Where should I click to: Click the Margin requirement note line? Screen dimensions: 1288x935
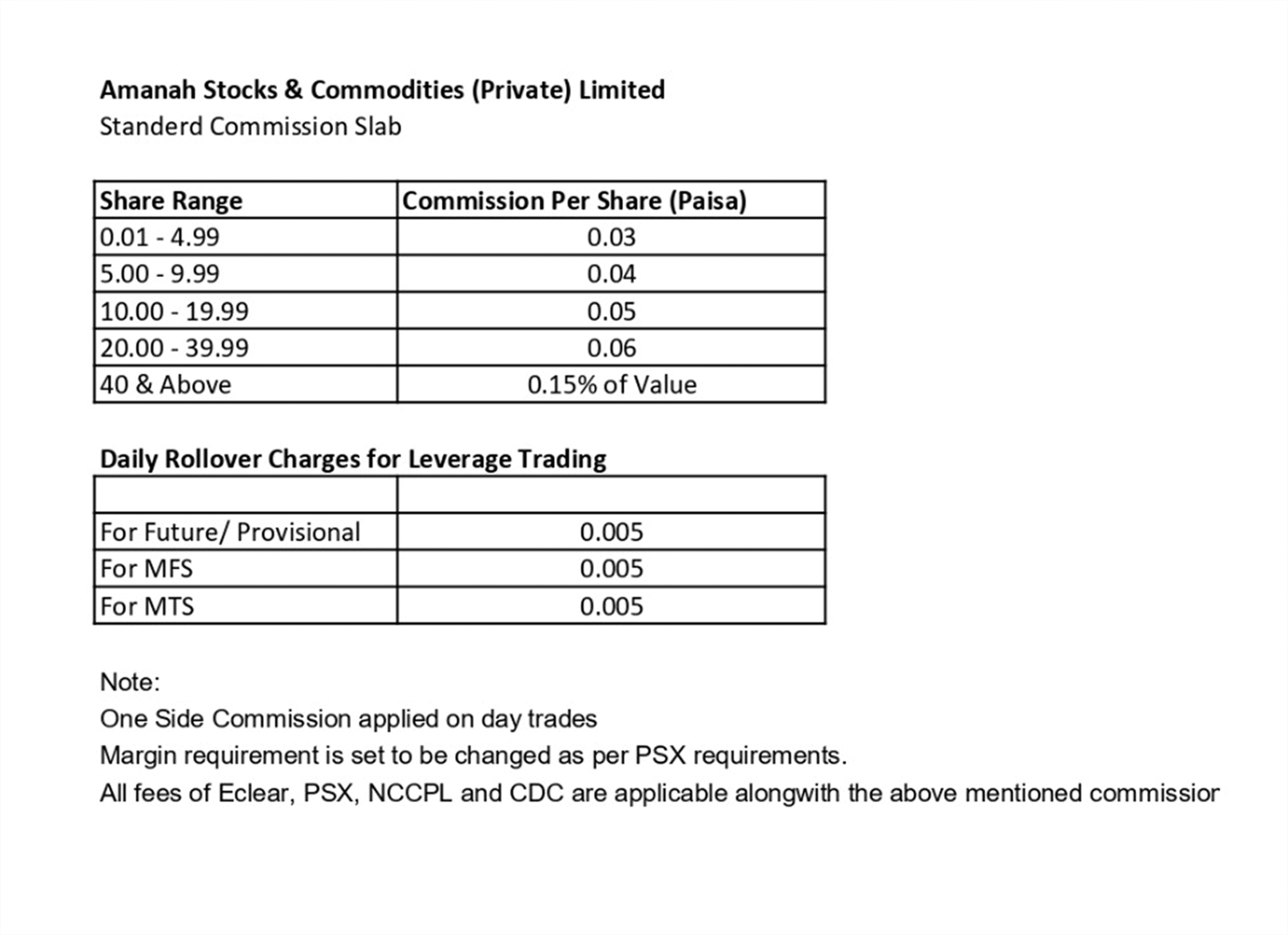click(x=473, y=755)
